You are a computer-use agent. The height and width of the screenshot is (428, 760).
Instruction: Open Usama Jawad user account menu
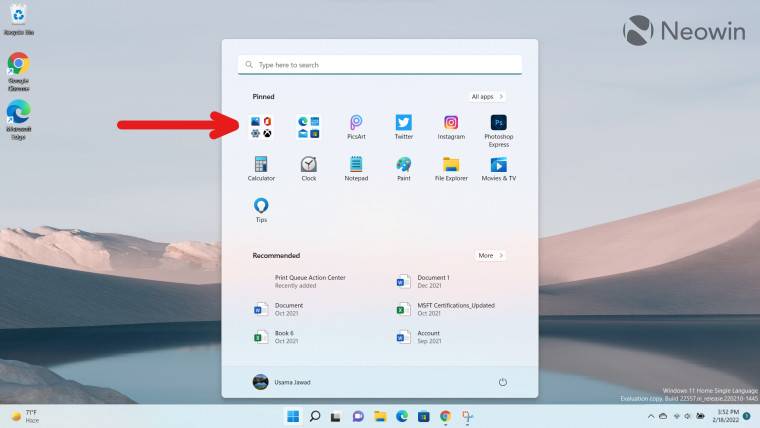tap(282, 382)
